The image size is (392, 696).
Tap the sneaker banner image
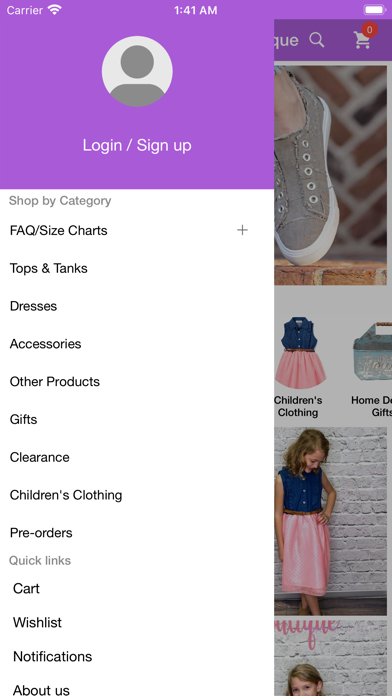point(330,175)
